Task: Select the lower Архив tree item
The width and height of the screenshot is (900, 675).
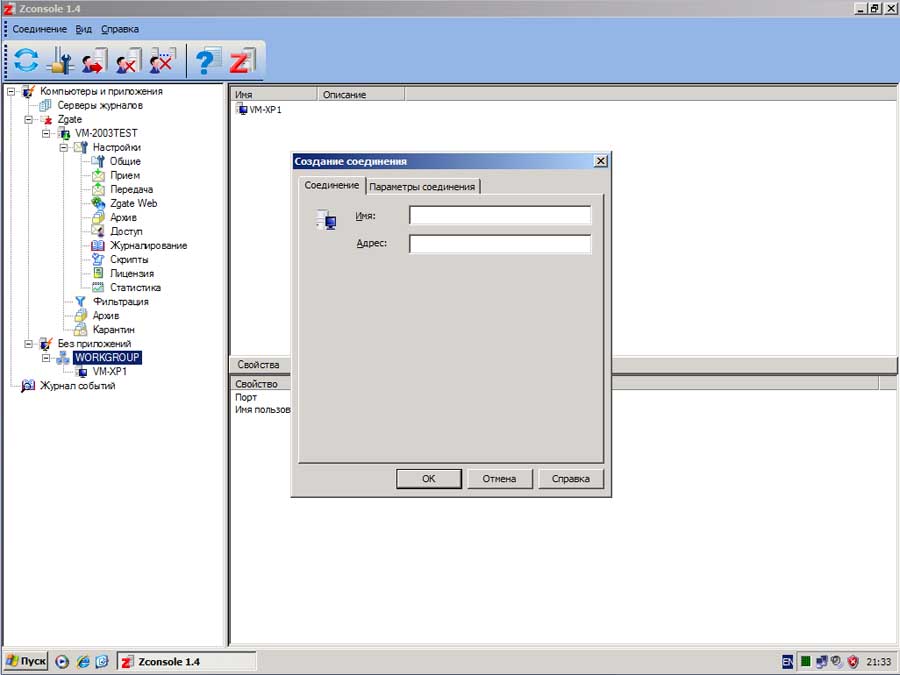Action: [106, 316]
